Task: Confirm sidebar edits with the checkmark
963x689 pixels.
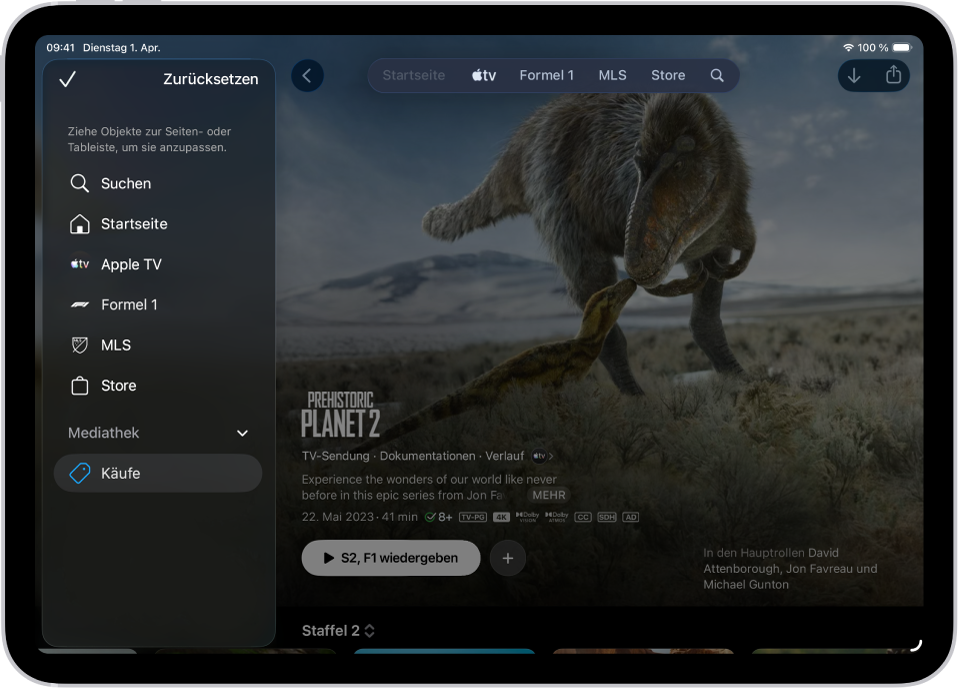Action: pyautogui.click(x=68, y=79)
